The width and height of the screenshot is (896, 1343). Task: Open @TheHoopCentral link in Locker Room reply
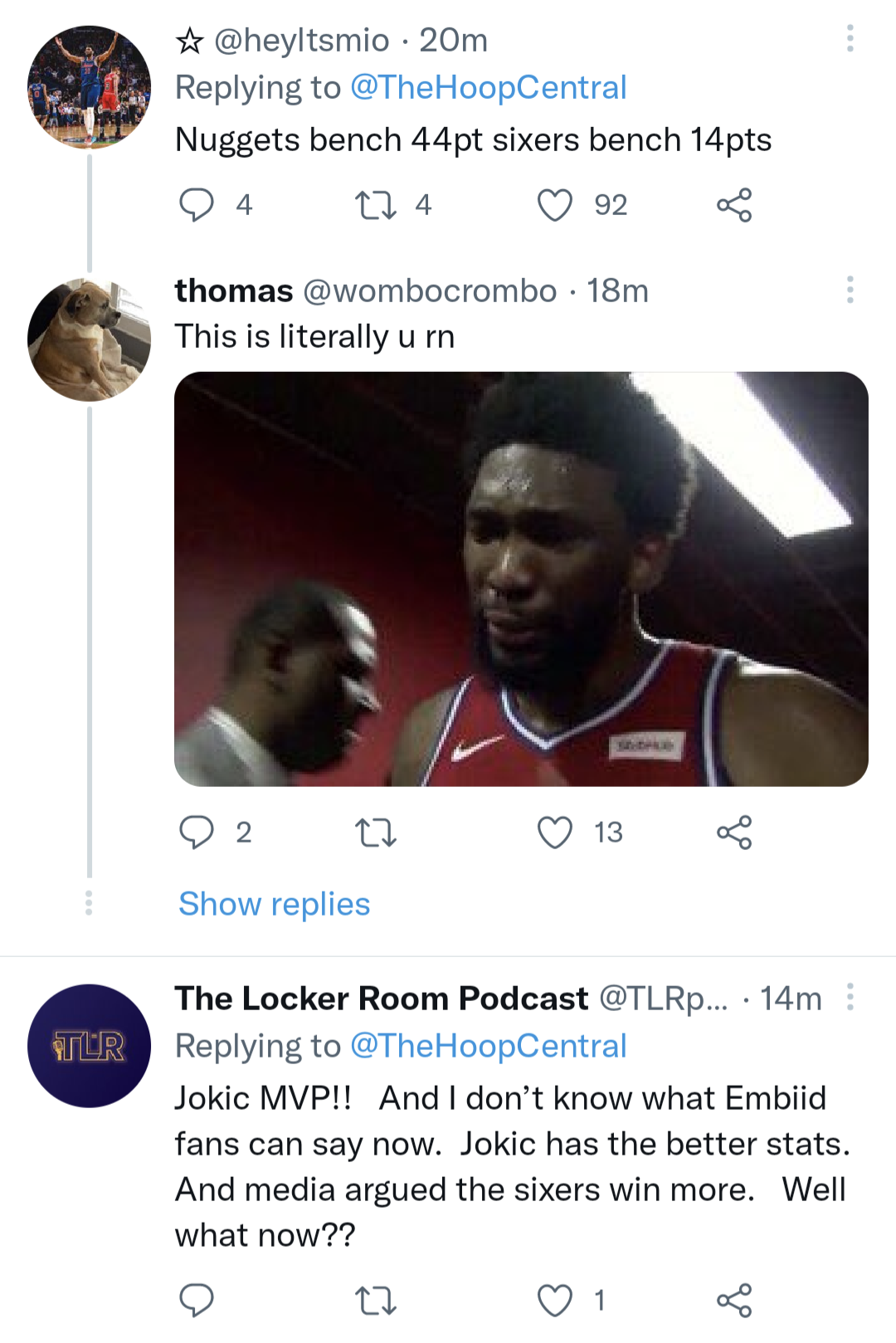488,1046
